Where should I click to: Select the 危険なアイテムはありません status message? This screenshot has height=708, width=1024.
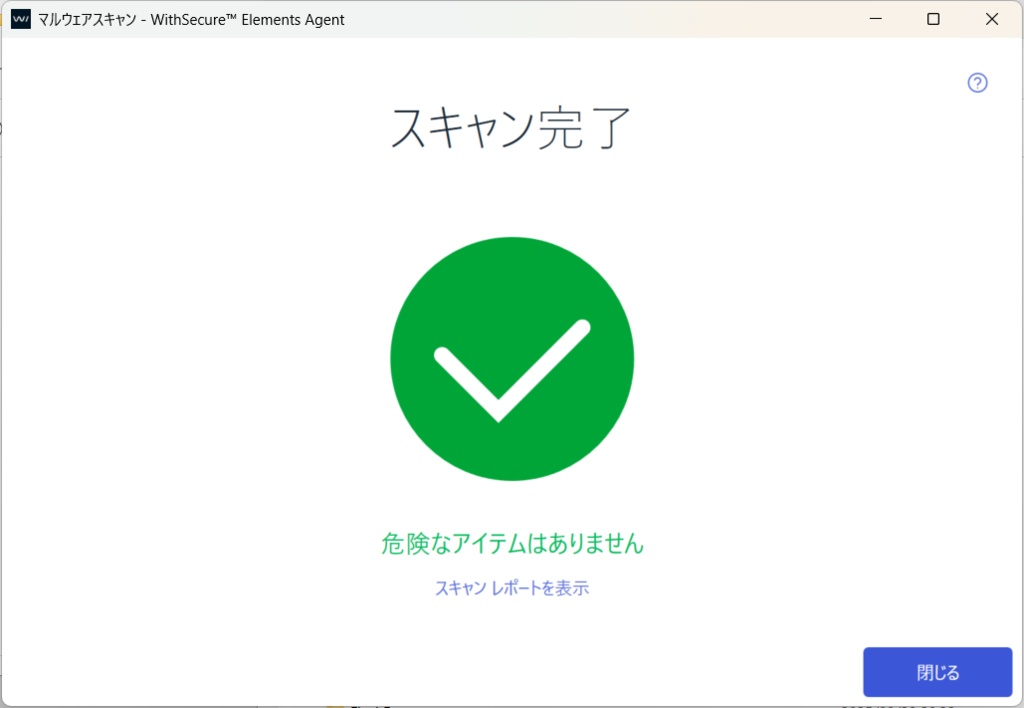511,543
